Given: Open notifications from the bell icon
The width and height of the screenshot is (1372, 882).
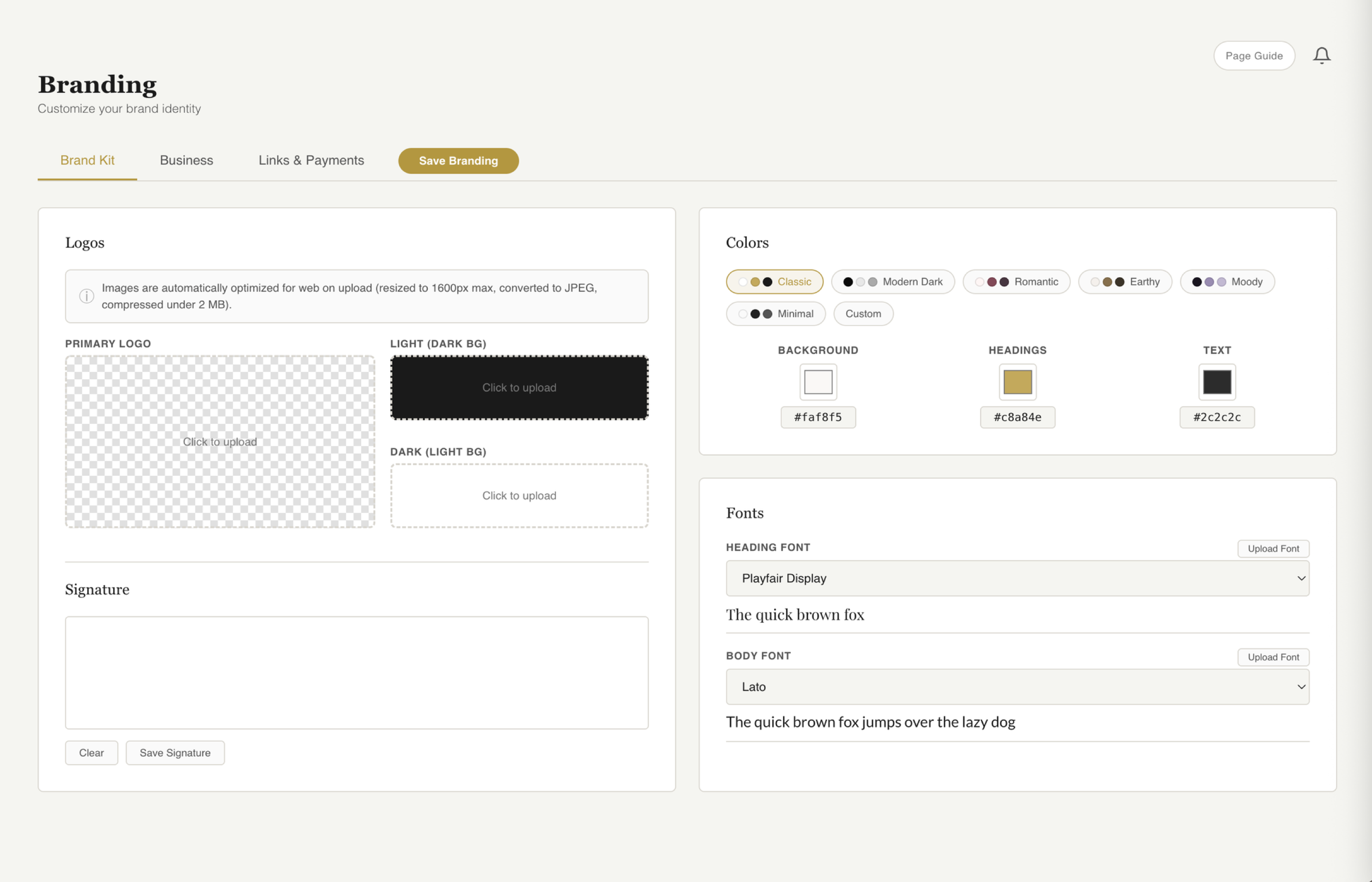Looking at the screenshot, I should pos(1322,55).
